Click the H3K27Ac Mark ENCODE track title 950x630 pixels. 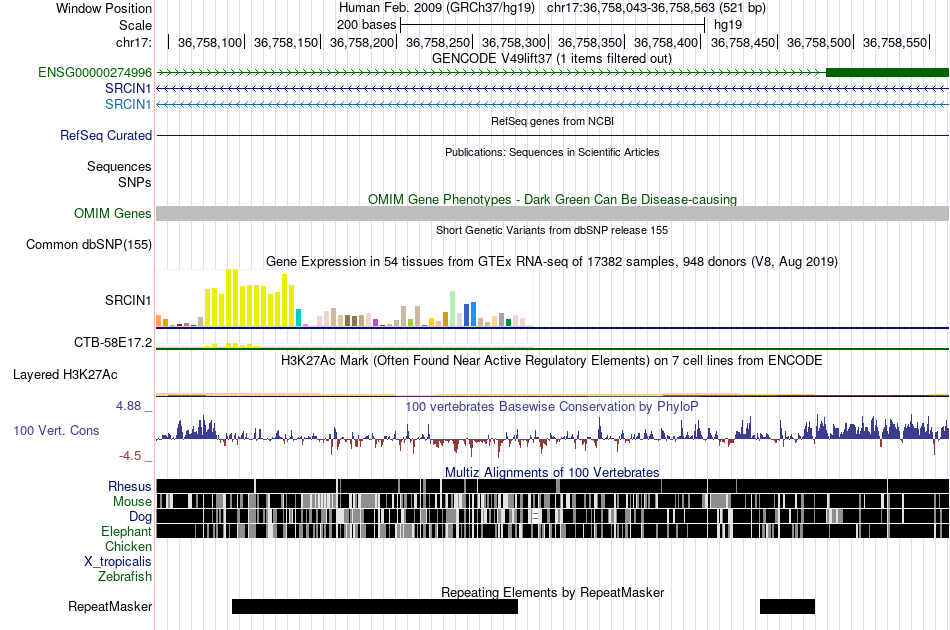[552, 360]
